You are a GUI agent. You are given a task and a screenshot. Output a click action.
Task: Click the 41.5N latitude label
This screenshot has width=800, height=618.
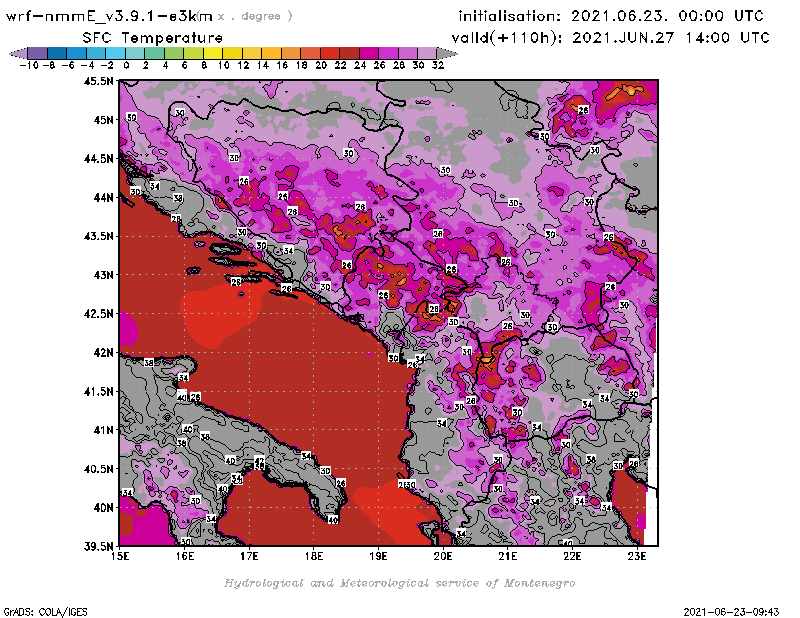98,391
